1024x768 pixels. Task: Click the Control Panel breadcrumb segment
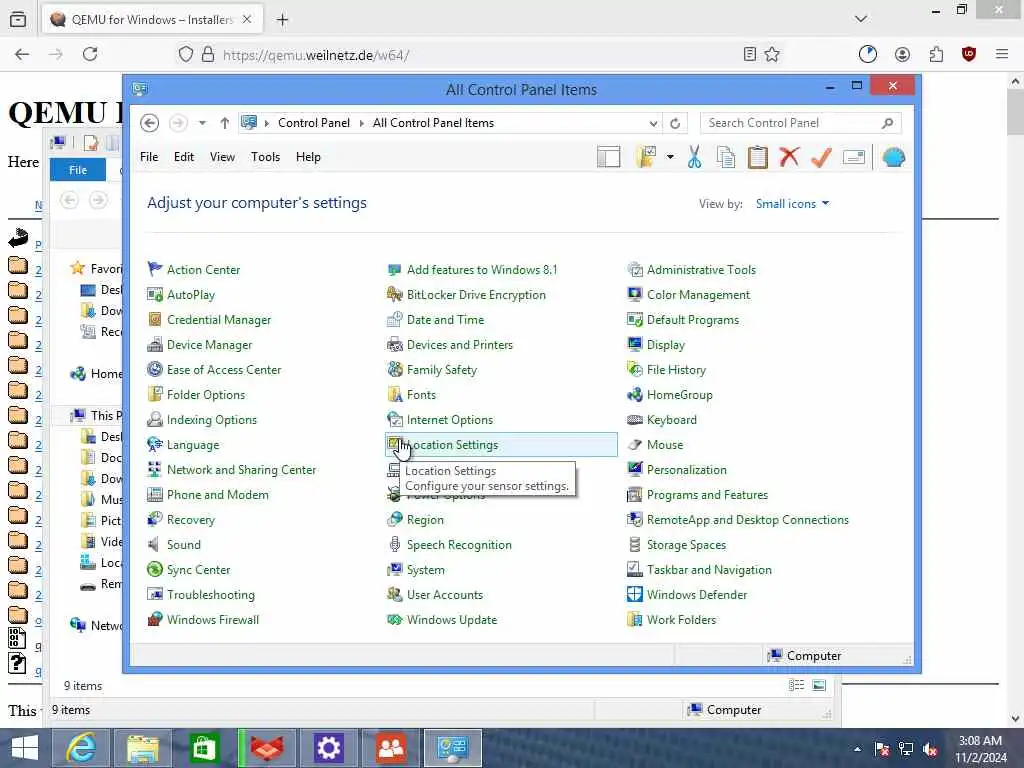(x=314, y=123)
